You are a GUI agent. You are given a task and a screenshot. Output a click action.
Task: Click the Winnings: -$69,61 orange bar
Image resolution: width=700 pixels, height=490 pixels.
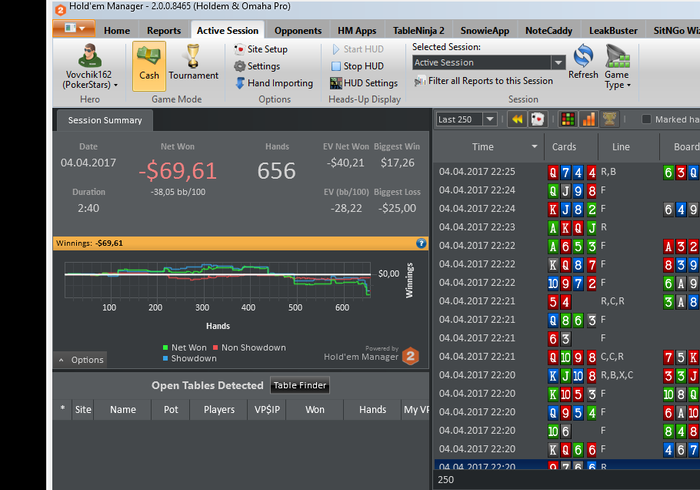coord(240,243)
